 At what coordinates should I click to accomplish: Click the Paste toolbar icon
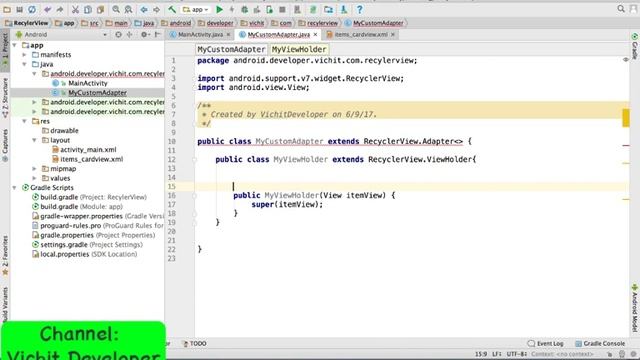(x=100, y=9)
